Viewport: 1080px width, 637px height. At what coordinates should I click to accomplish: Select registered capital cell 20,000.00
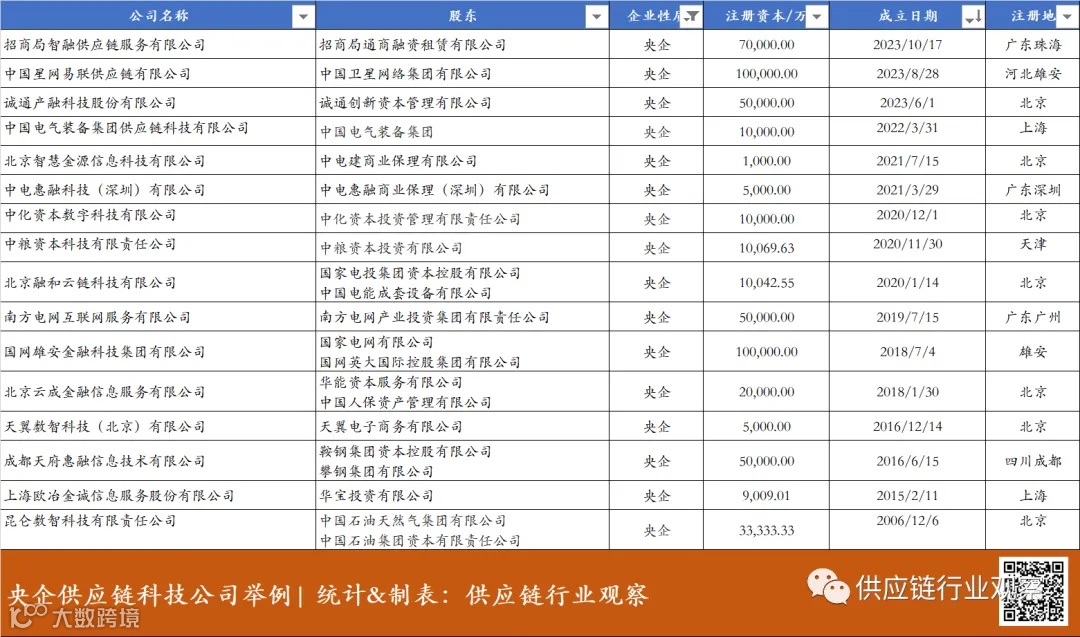[767, 392]
